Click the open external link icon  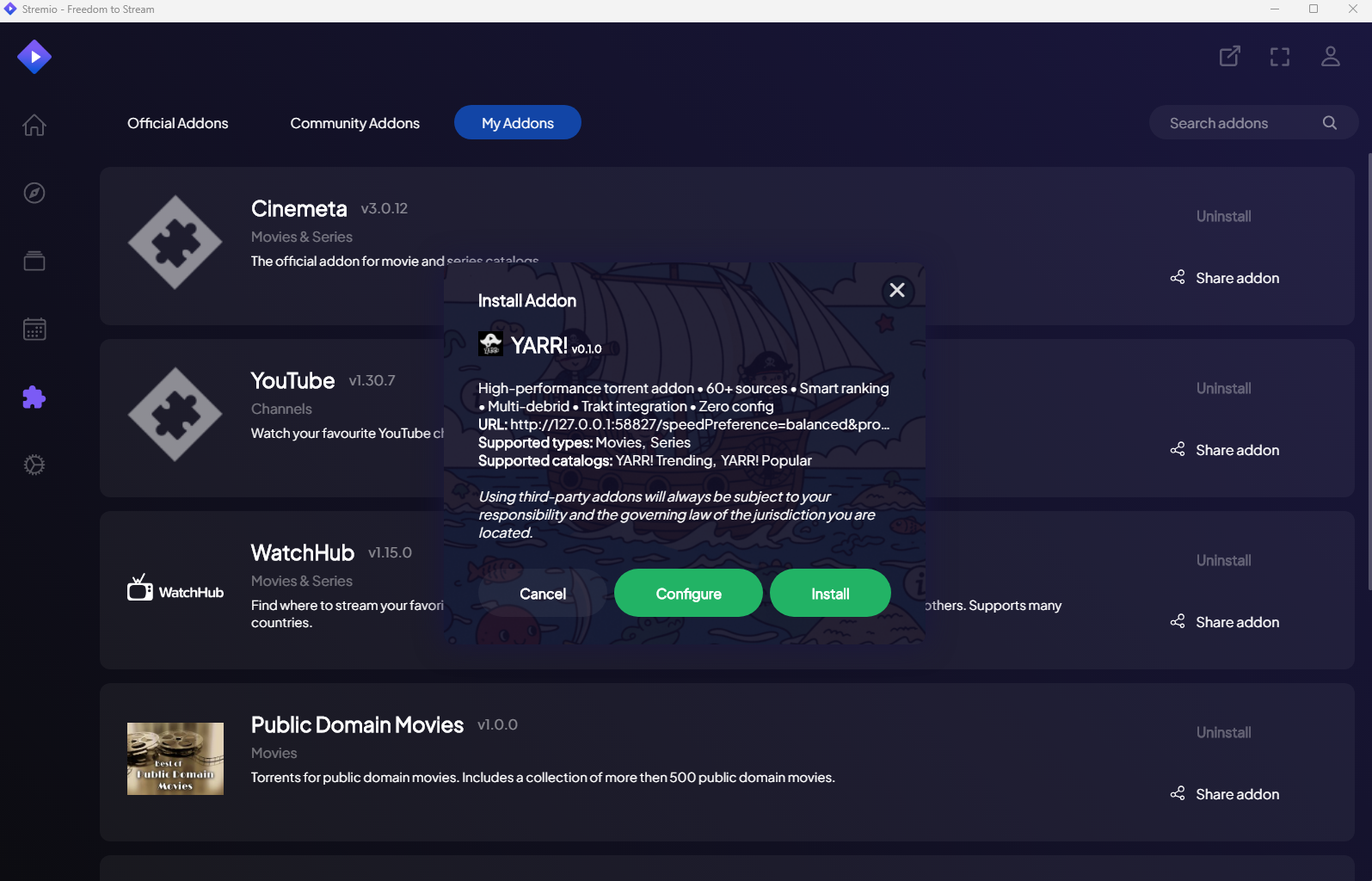[x=1230, y=57]
